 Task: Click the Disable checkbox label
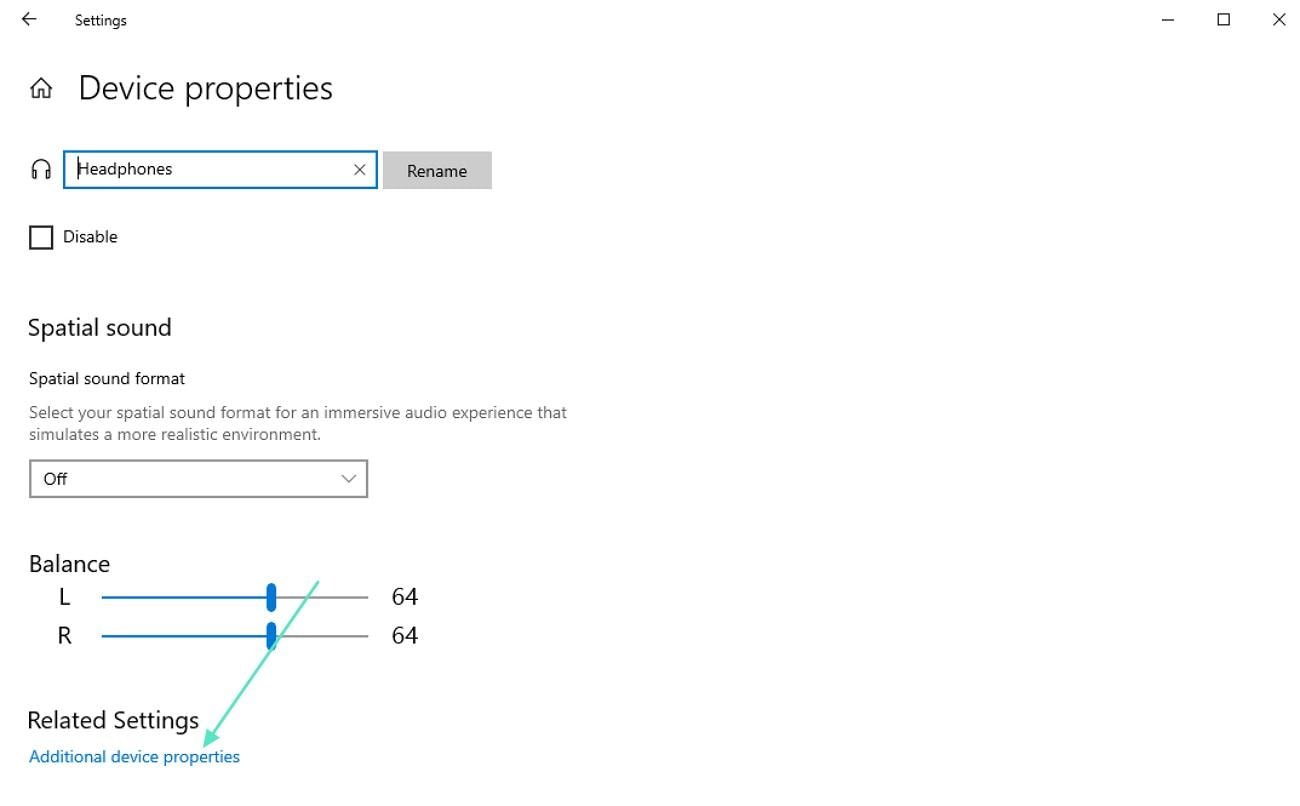[90, 237]
